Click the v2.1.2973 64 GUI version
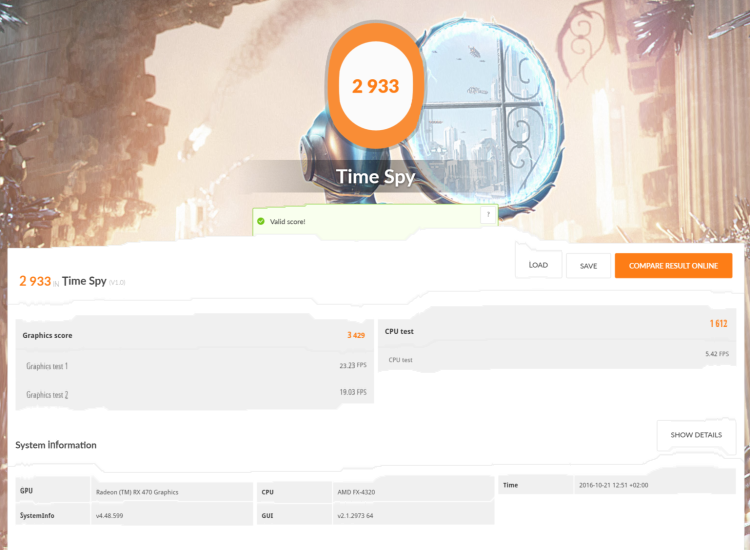The height and width of the screenshot is (550, 750). coord(355,516)
